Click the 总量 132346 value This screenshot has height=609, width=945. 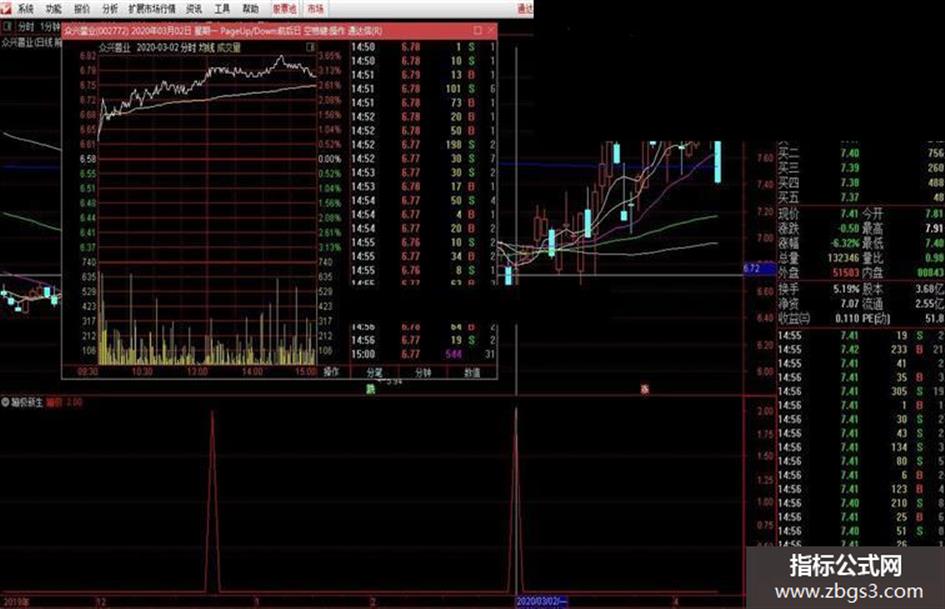coord(843,258)
